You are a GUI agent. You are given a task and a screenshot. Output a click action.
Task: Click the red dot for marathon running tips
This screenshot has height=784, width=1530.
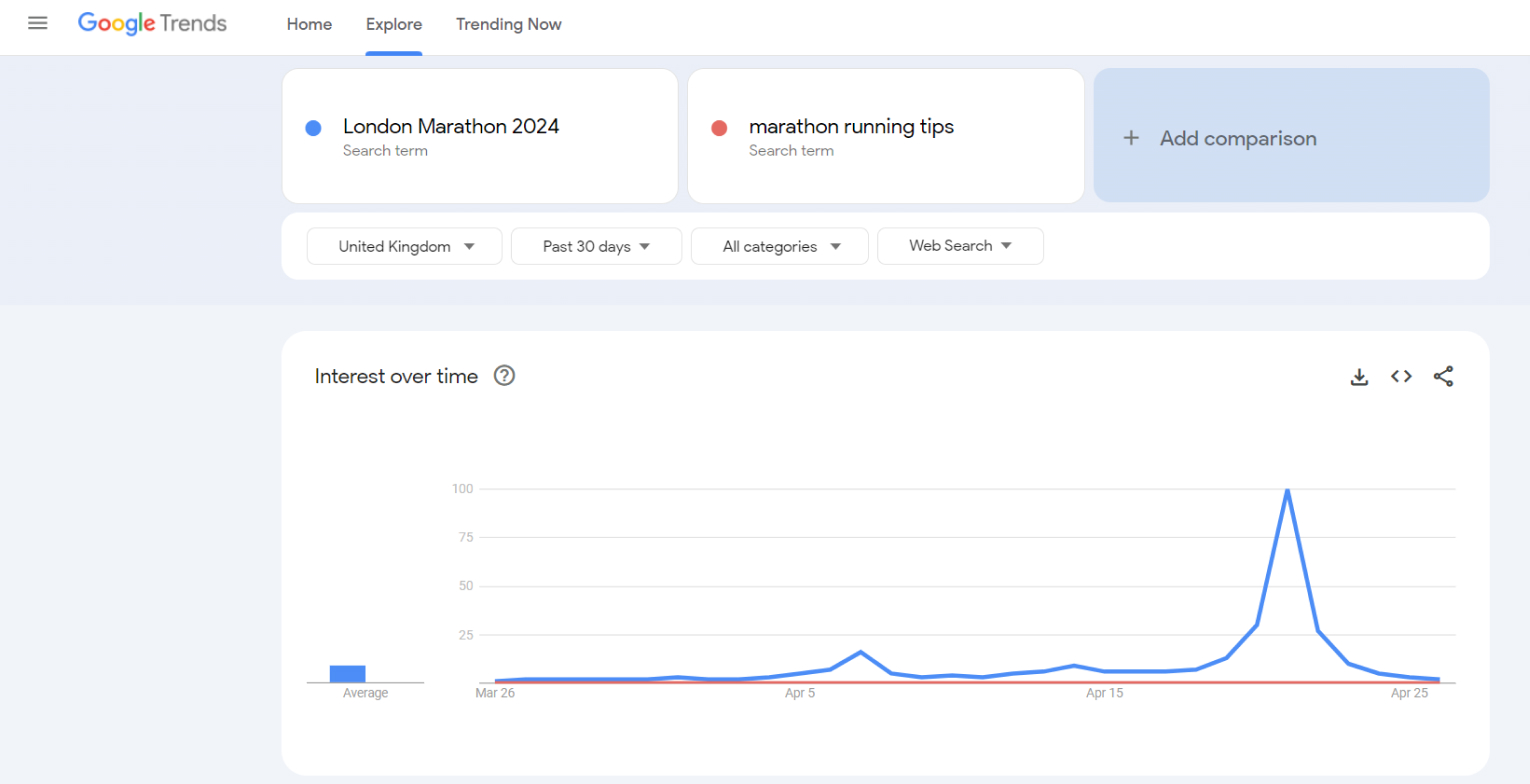tap(718, 128)
